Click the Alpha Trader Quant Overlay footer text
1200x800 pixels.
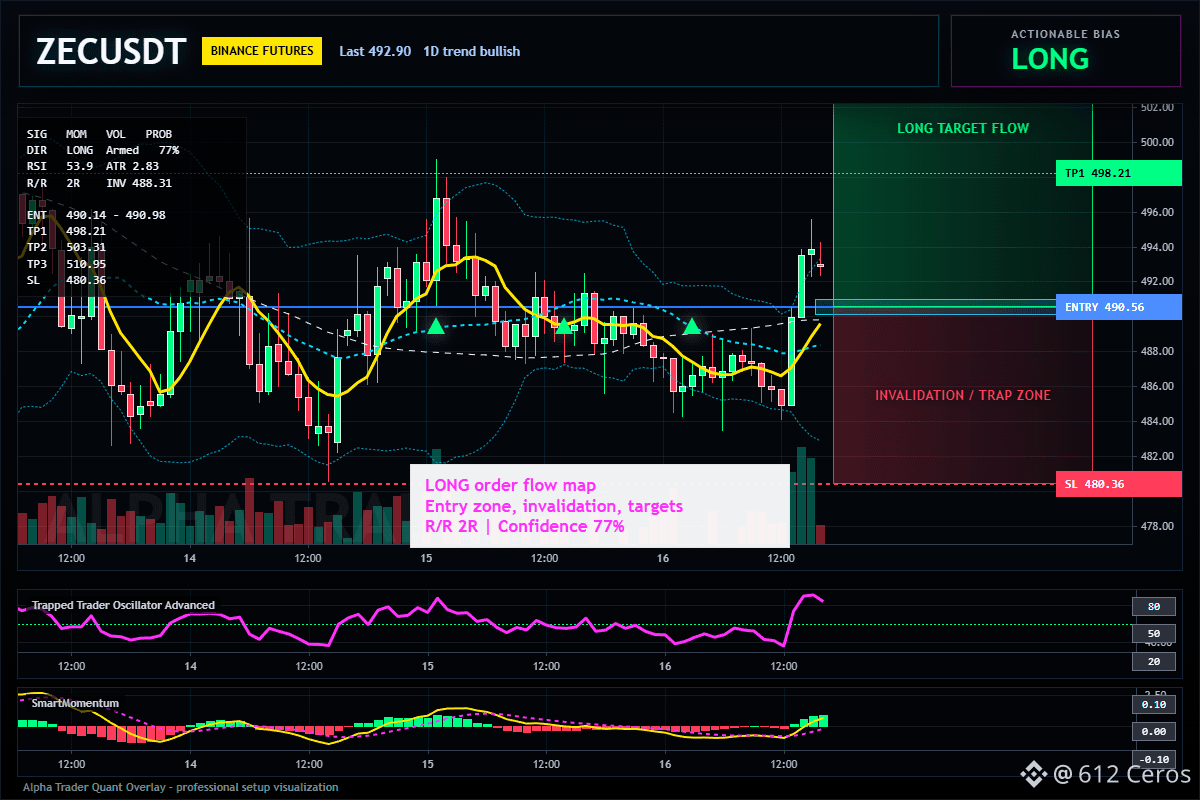pyautogui.click(x=180, y=787)
